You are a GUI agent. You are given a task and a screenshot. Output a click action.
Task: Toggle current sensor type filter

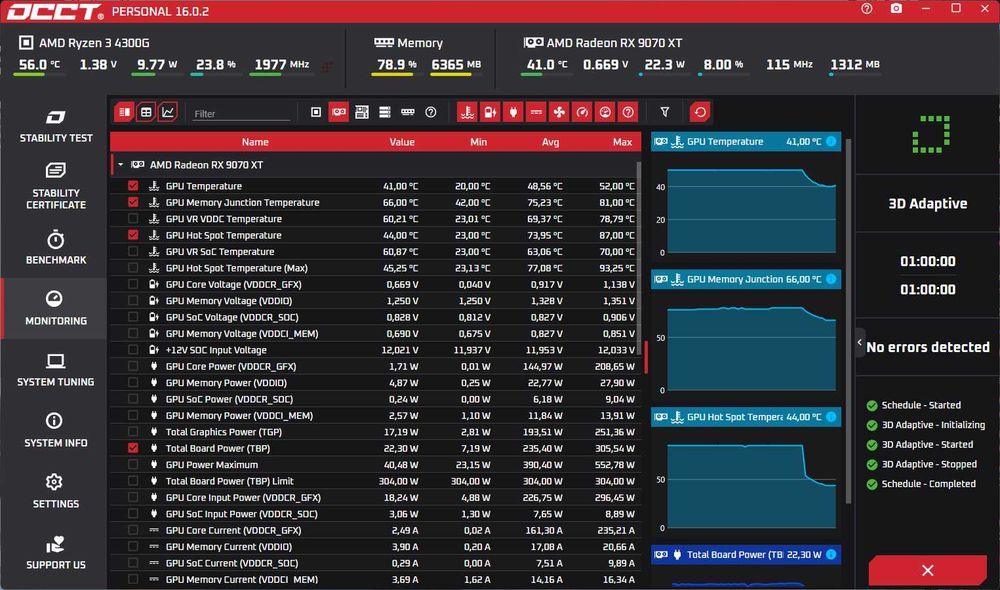point(536,112)
